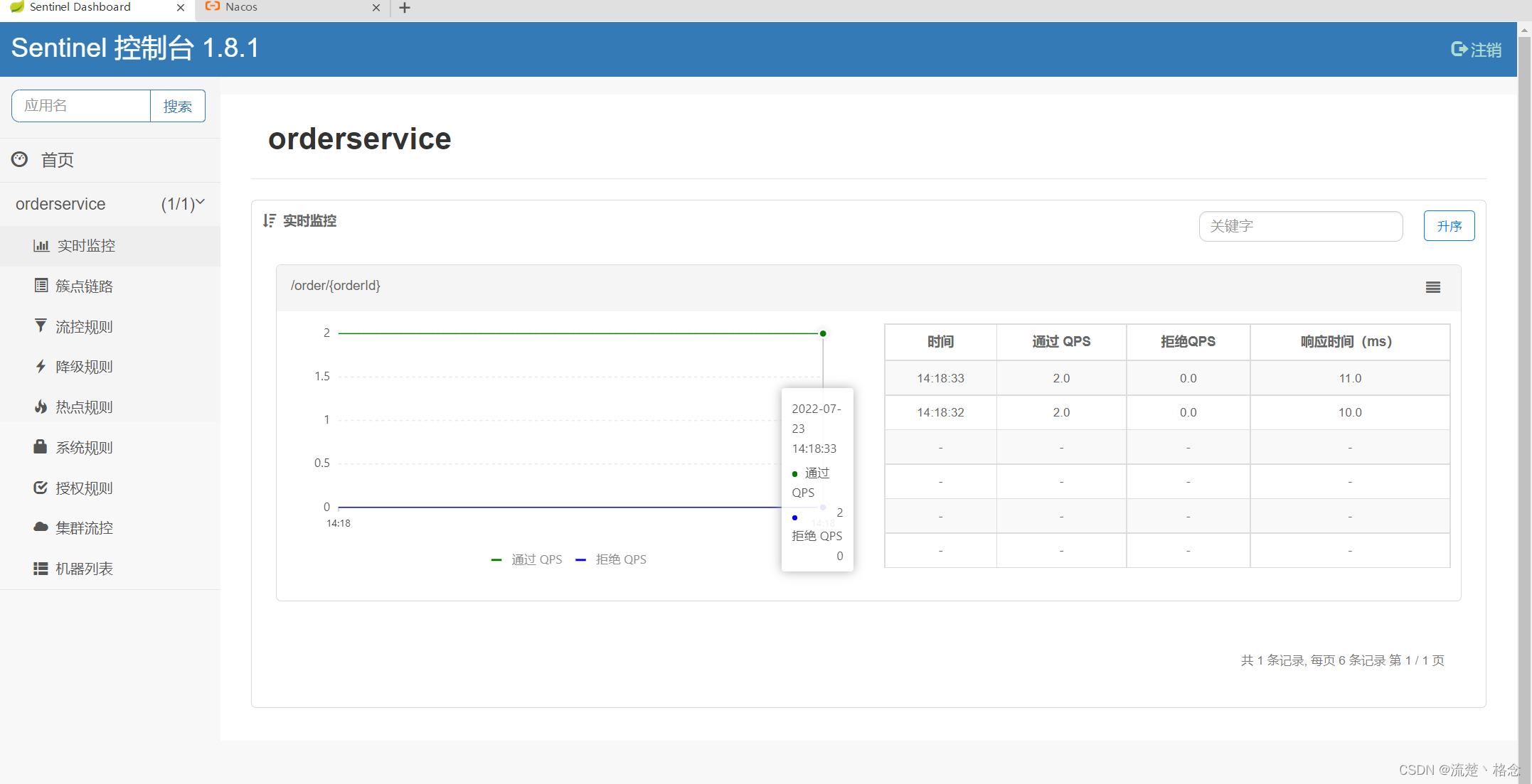This screenshot has height=784, width=1532.
Task: Click the machine list table icon
Action: tap(41, 569)
